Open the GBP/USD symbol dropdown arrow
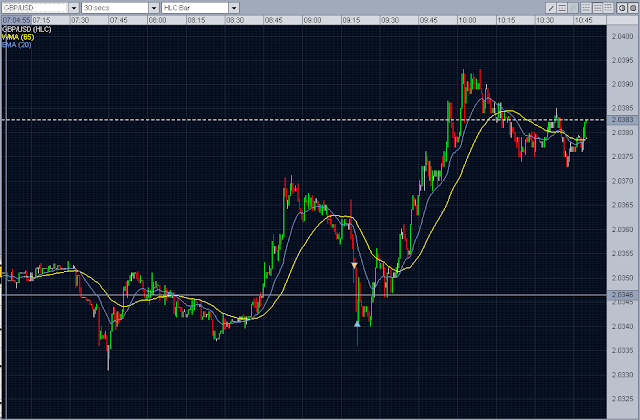This screenshot has width=640, height=420. 74,8
